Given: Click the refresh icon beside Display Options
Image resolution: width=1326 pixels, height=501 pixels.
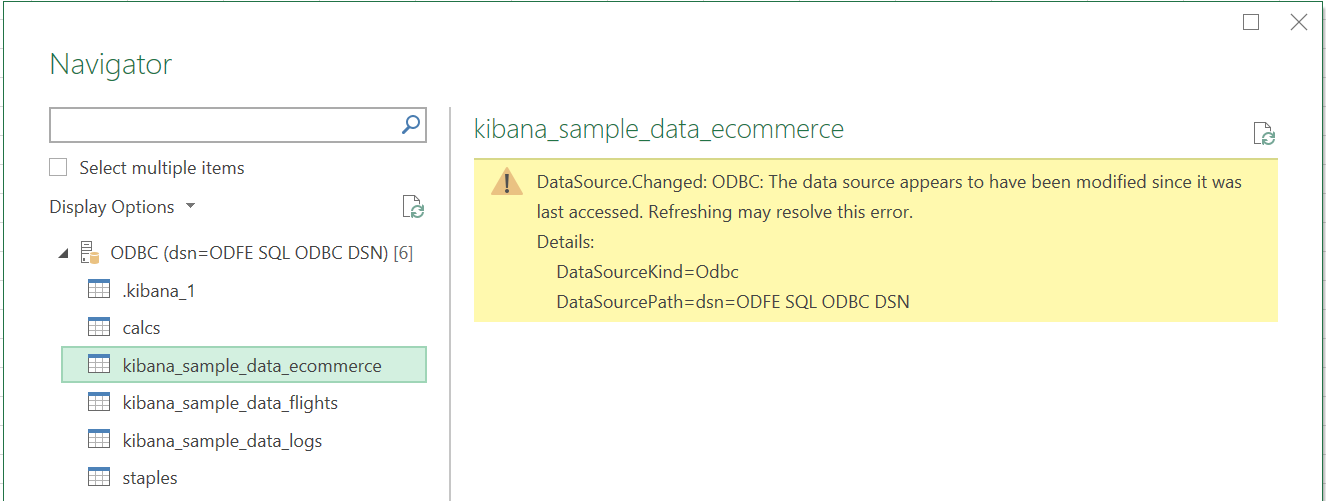Looking at the screenshot, I should (x=413, y=207).
